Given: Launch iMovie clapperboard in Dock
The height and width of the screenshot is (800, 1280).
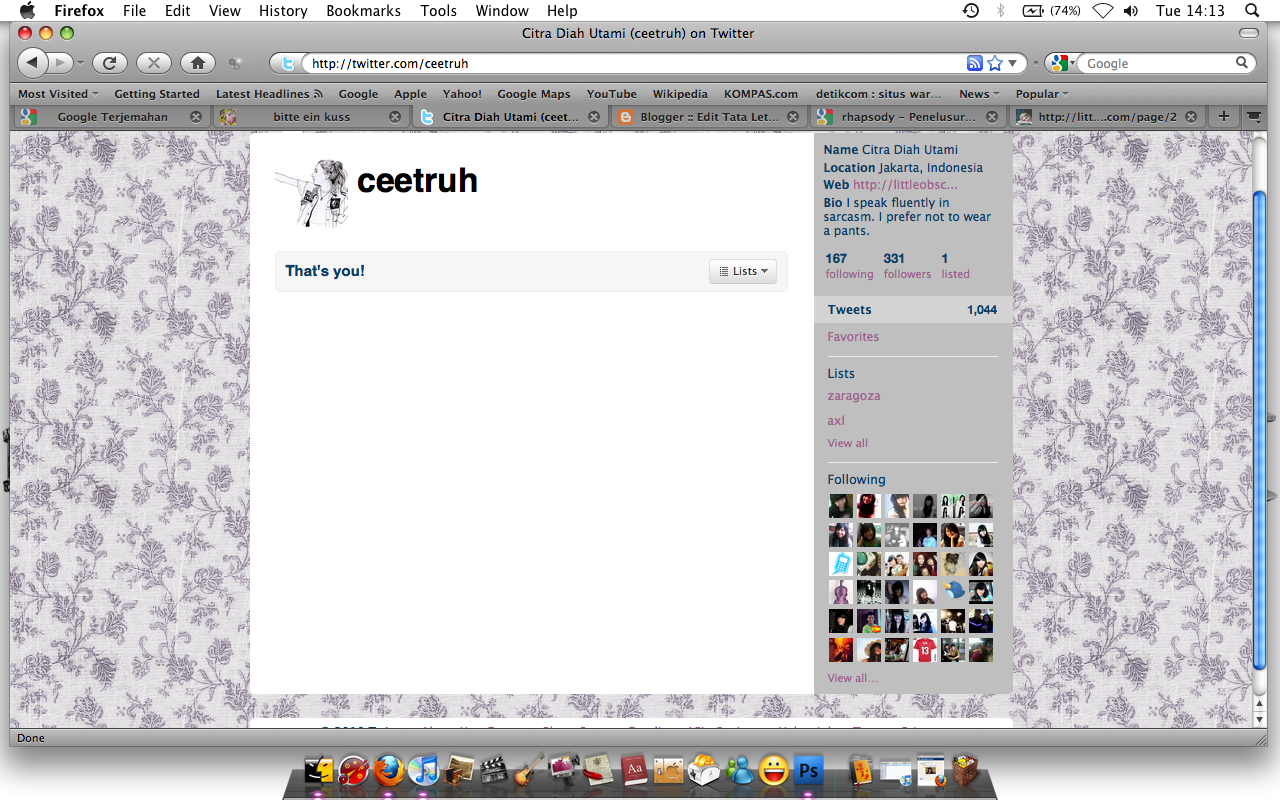Looking at the screenshot, I should [494, 771].
